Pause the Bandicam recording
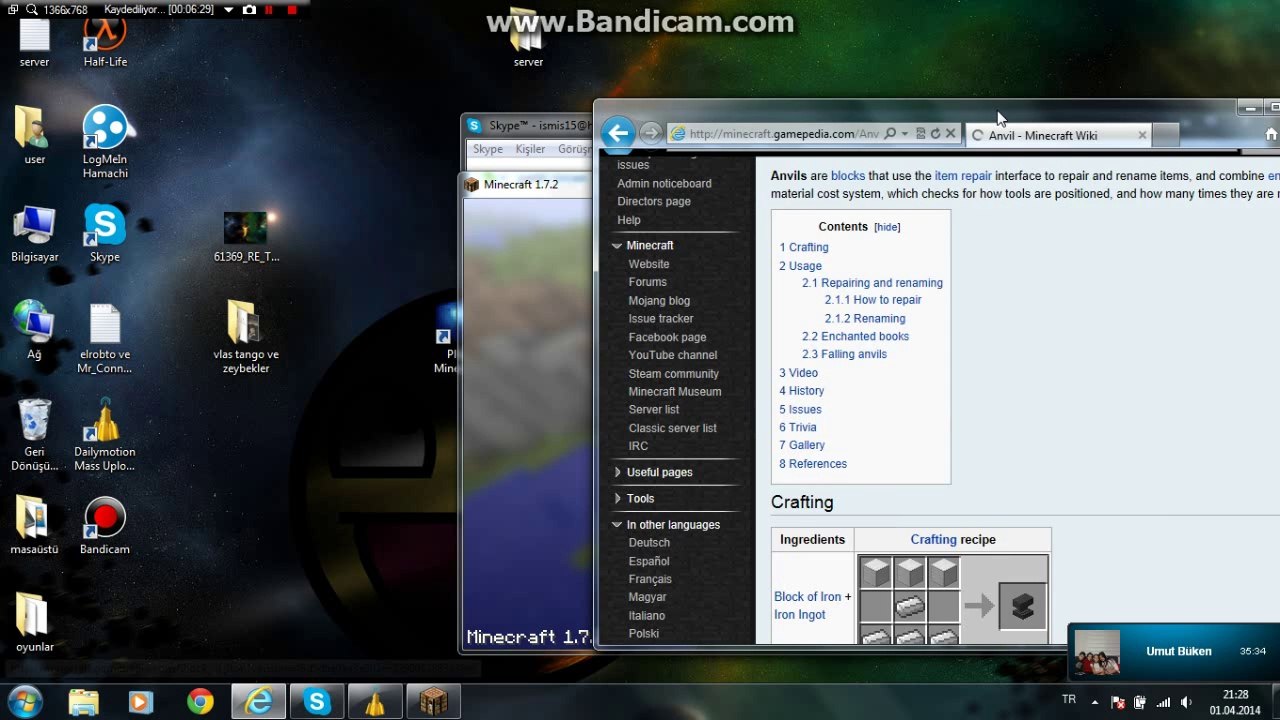This screenshot has height=720, width=1280. coord(269,10)
